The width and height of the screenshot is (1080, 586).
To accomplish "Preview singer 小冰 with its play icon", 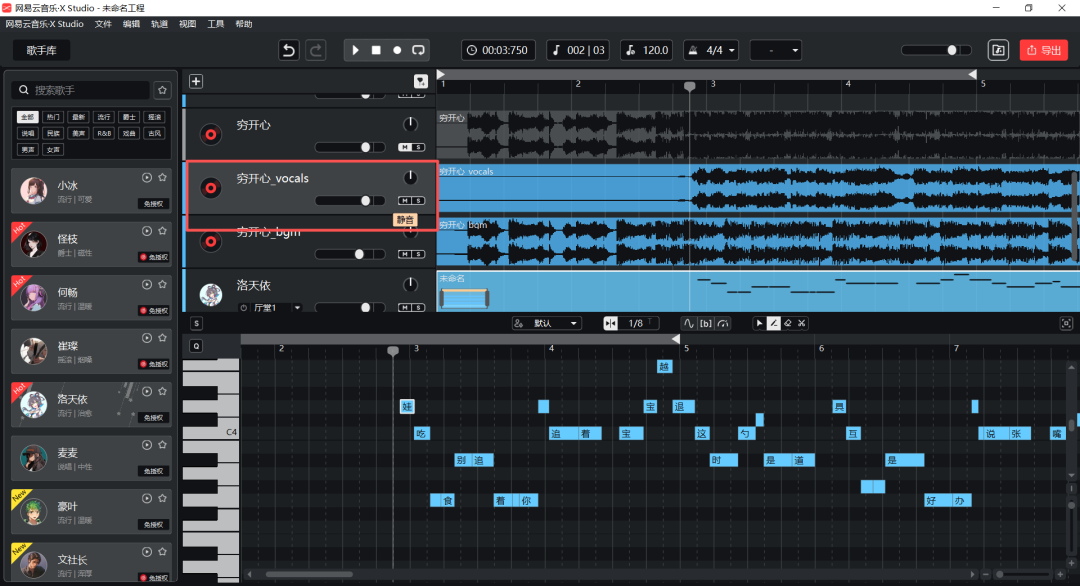I will click(x=146, y=177).
